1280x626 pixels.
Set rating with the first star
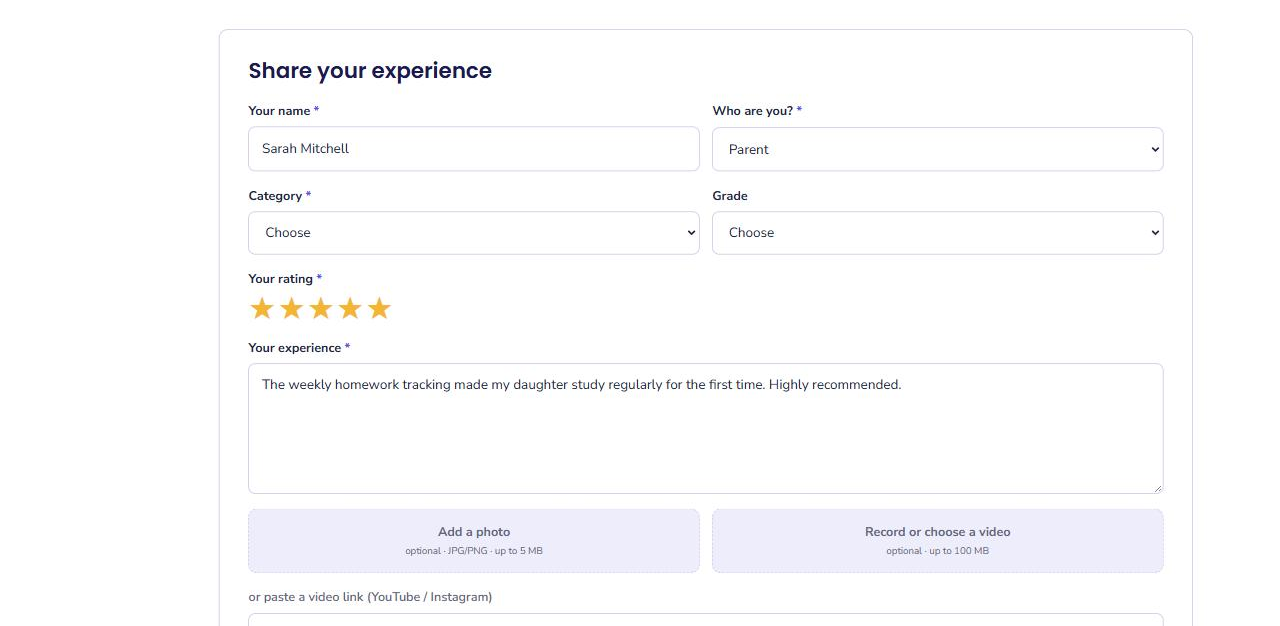[x=261, y=308]
